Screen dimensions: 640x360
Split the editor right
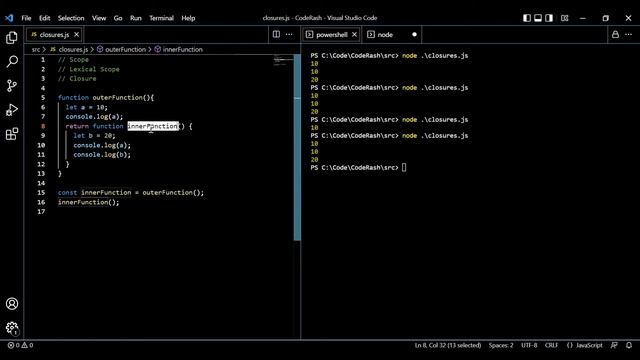pyautogui.click(x=276, y=34)
